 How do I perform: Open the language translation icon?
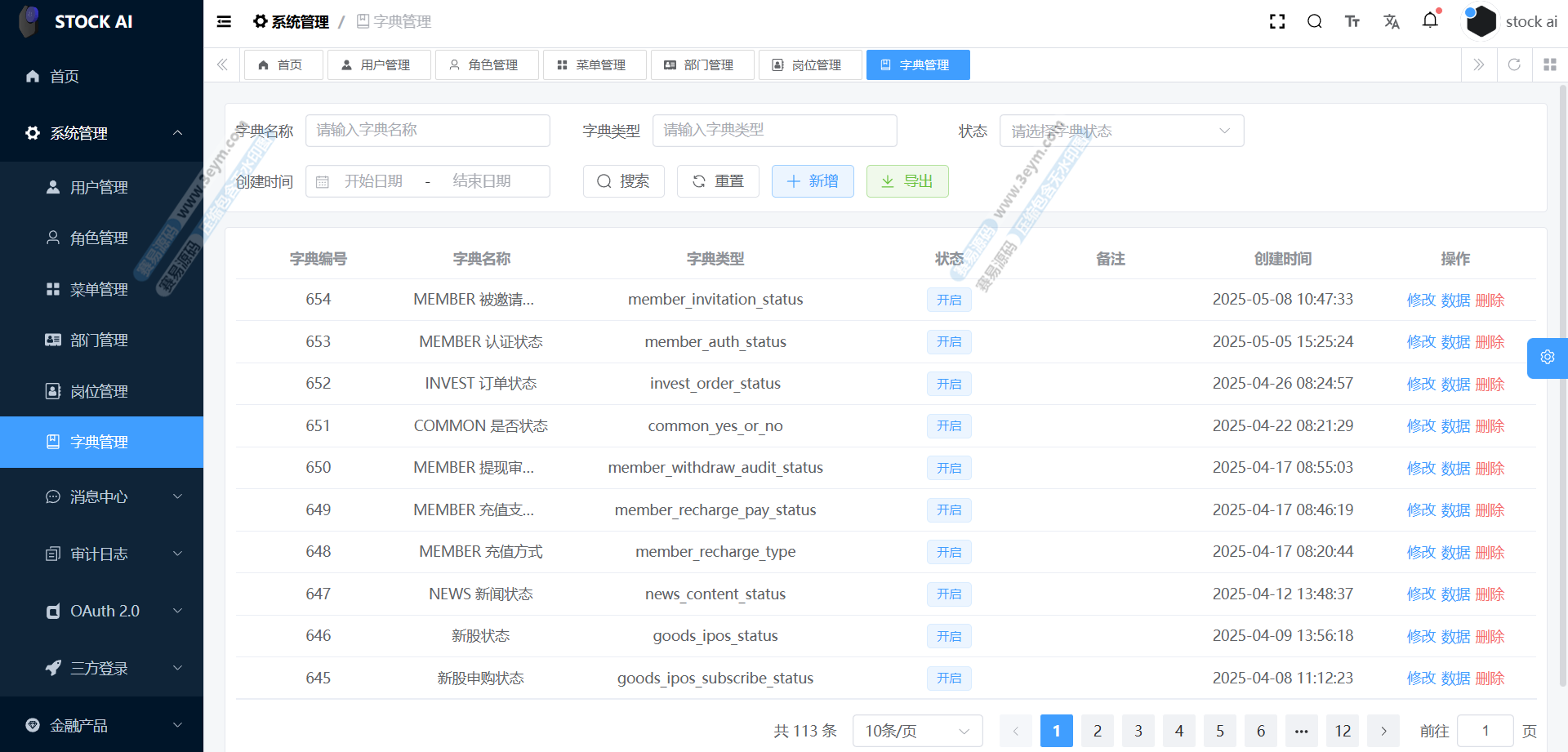click(1392, 22)
